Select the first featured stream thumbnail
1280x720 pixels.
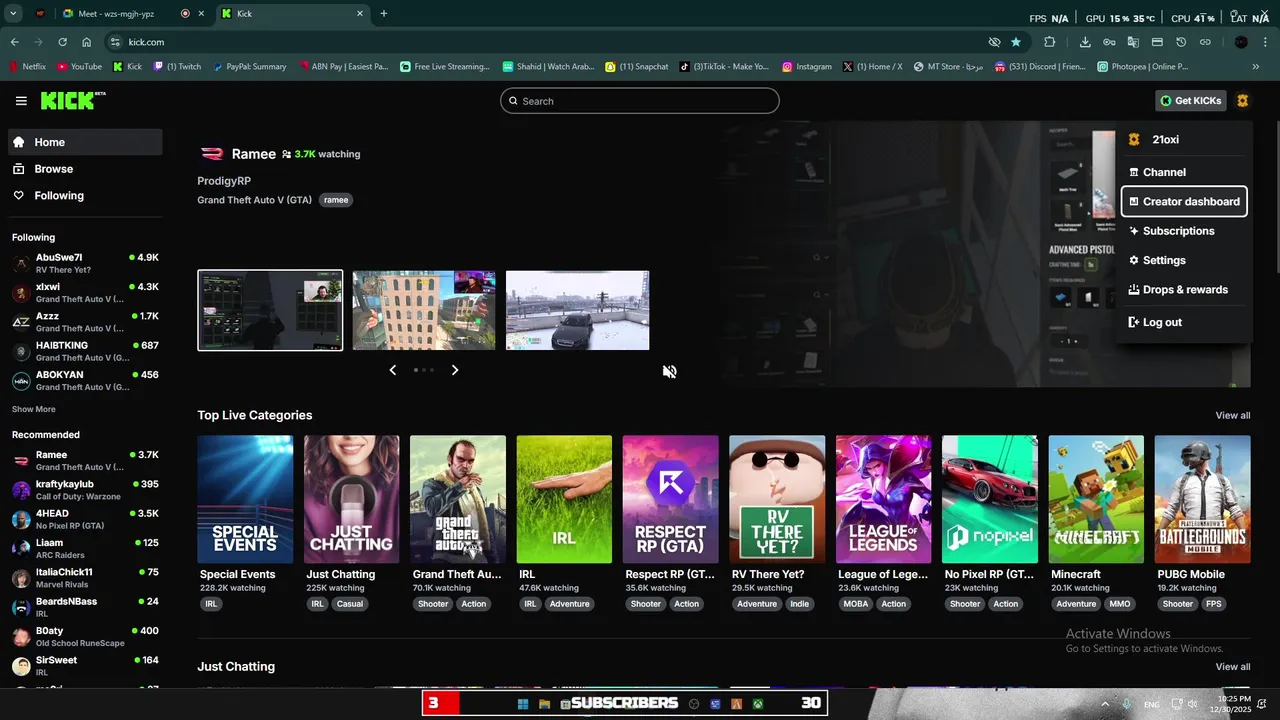[x=270, y=310]
